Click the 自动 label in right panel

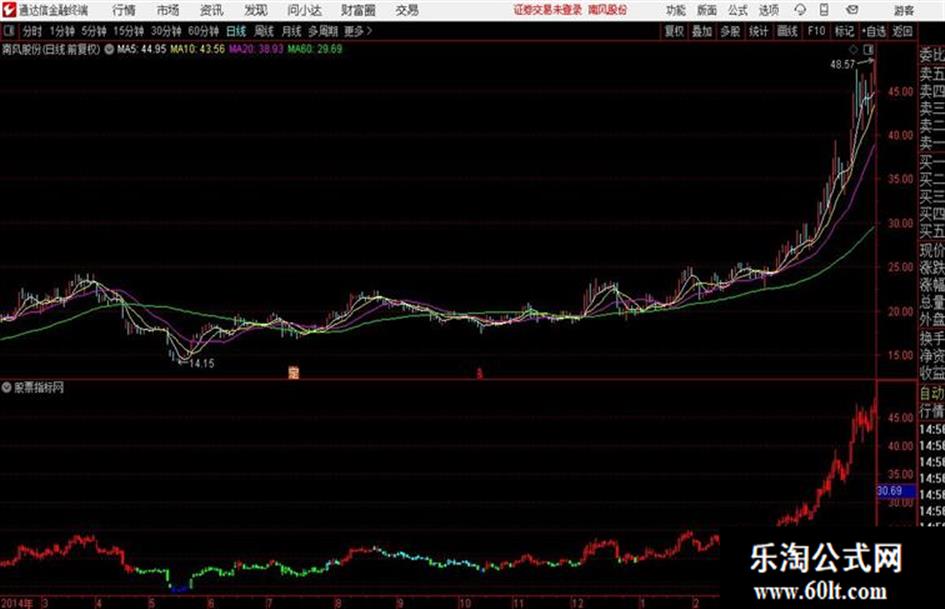(932, 393)
